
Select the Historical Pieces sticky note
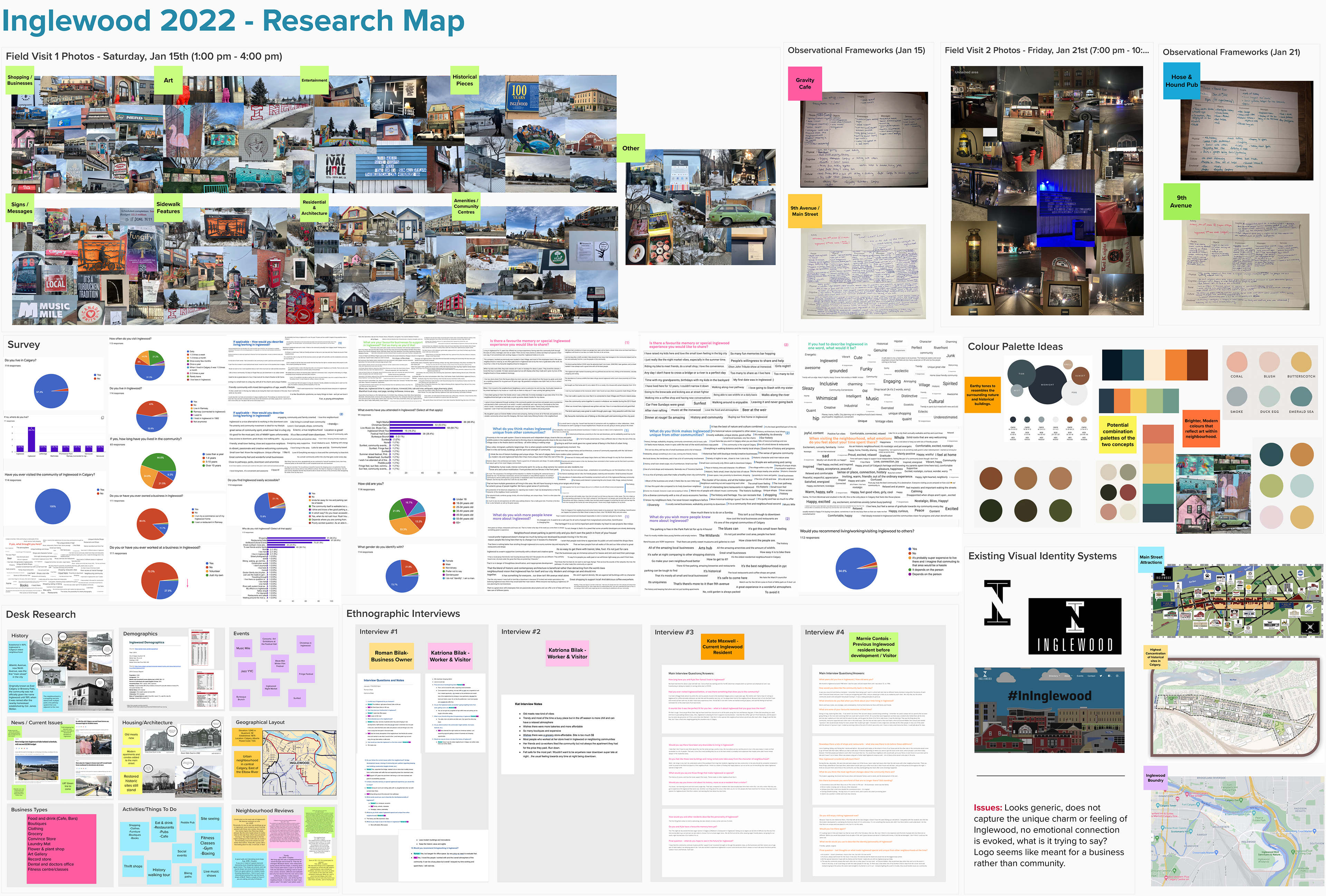[464, 80]
